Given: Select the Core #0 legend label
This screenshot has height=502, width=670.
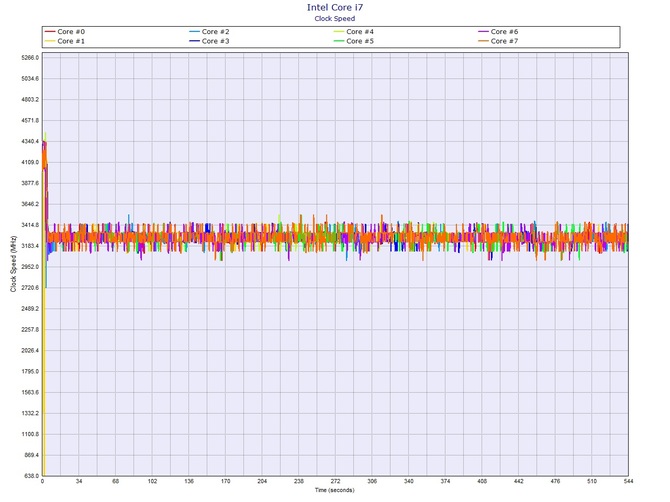Looking at the screenshot, I should (x=71, y=32).
